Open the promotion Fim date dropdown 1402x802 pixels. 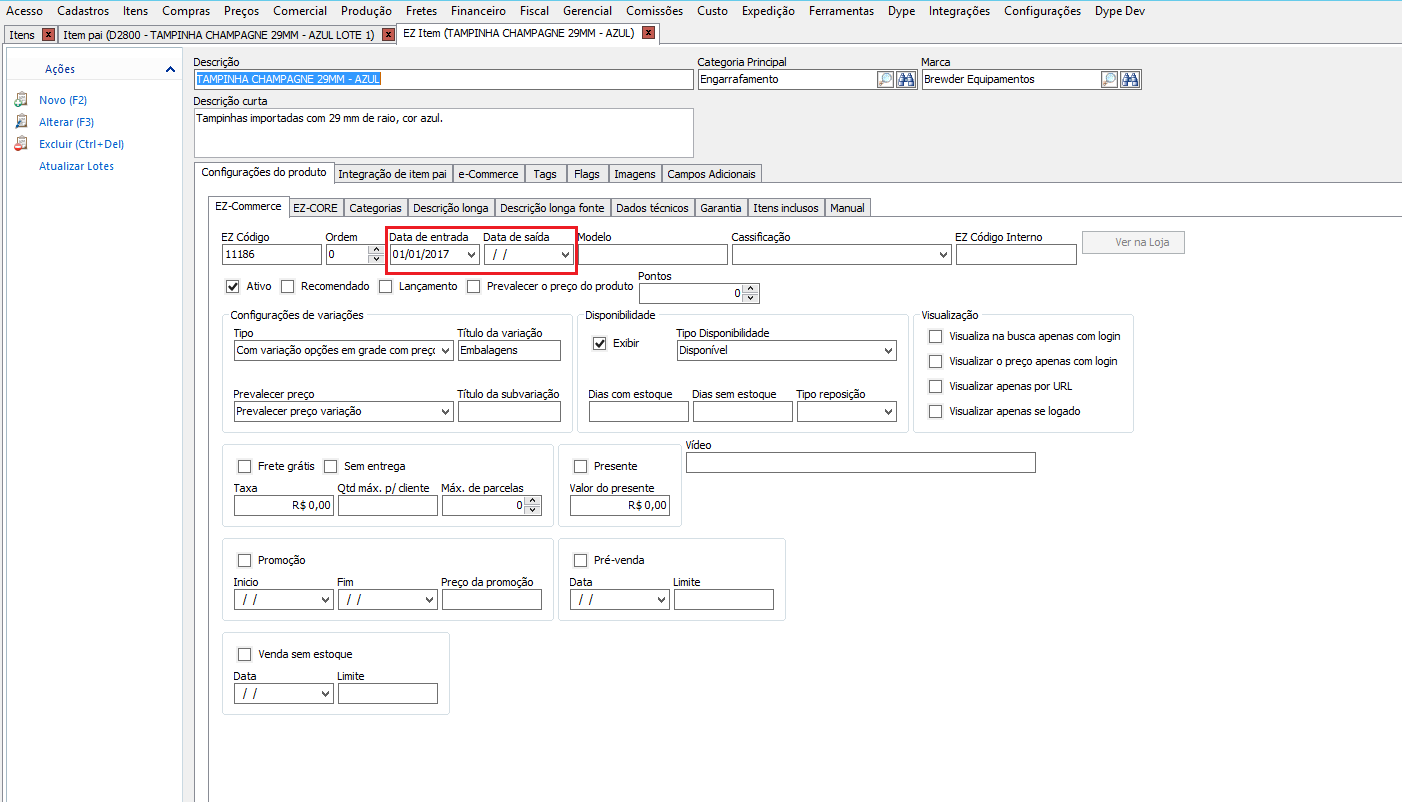[x=430, y=600]
